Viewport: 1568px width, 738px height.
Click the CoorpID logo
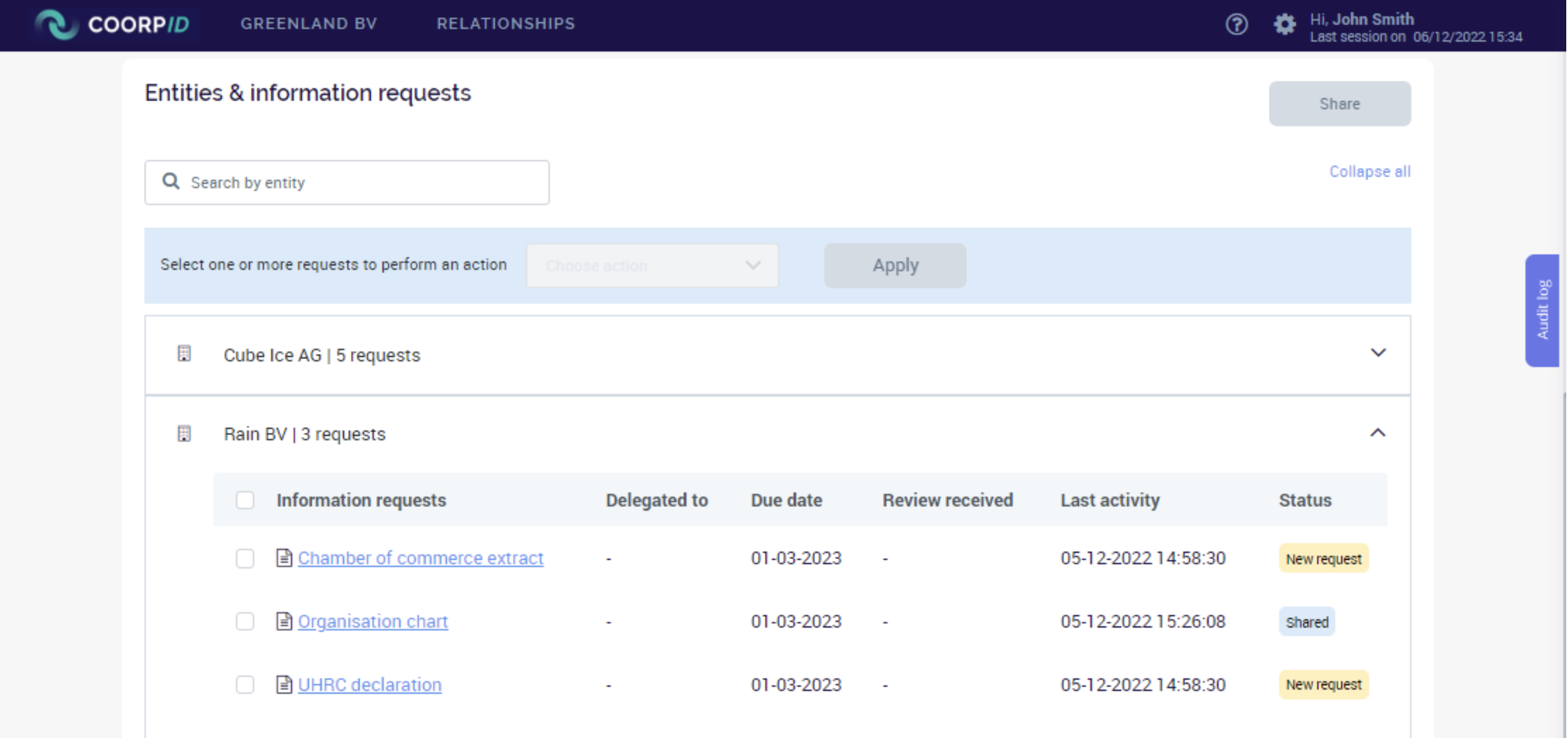[112, 24]
